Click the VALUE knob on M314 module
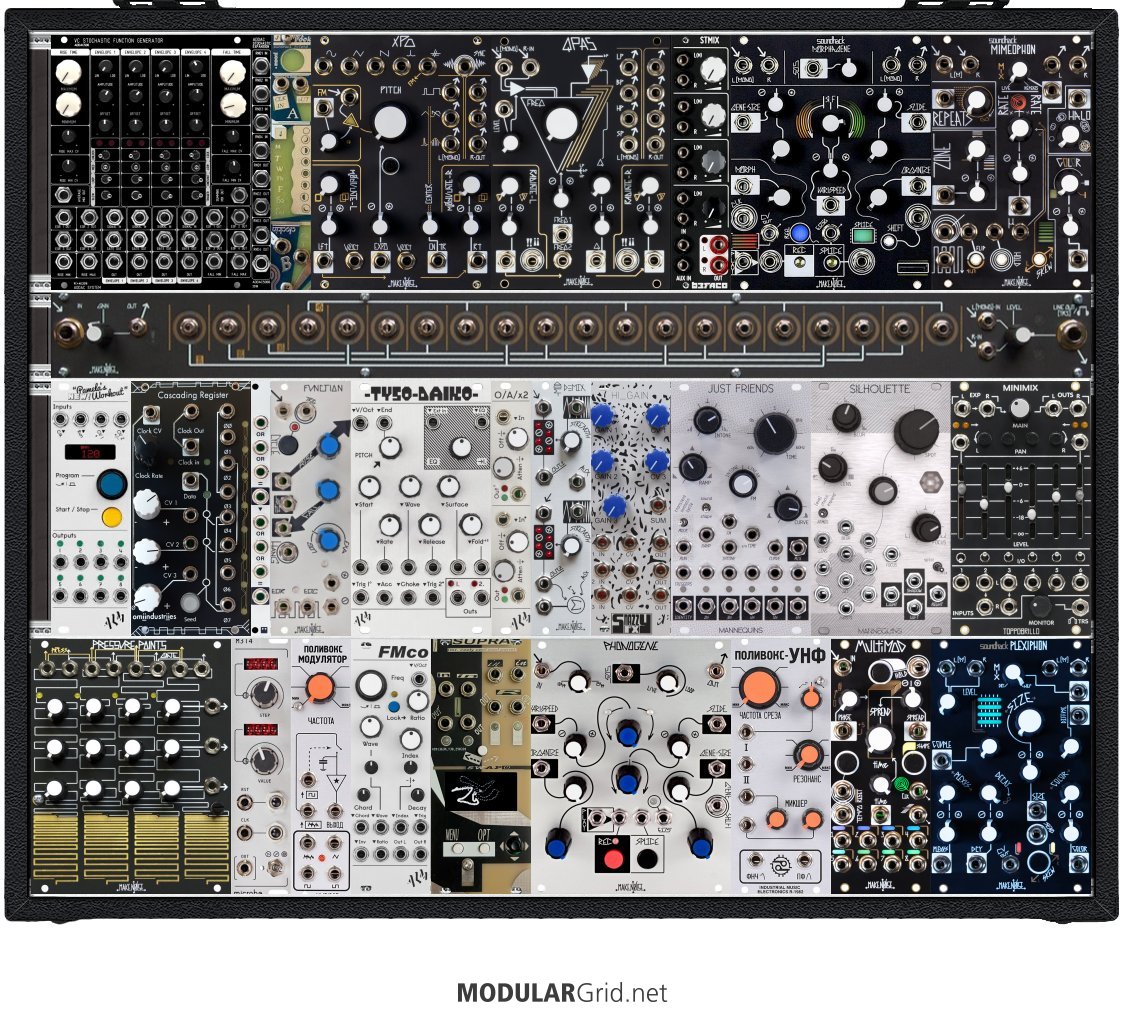The width and height of the screenshot is (1126, 1014). pyautogui.click(x=263, y=760)
